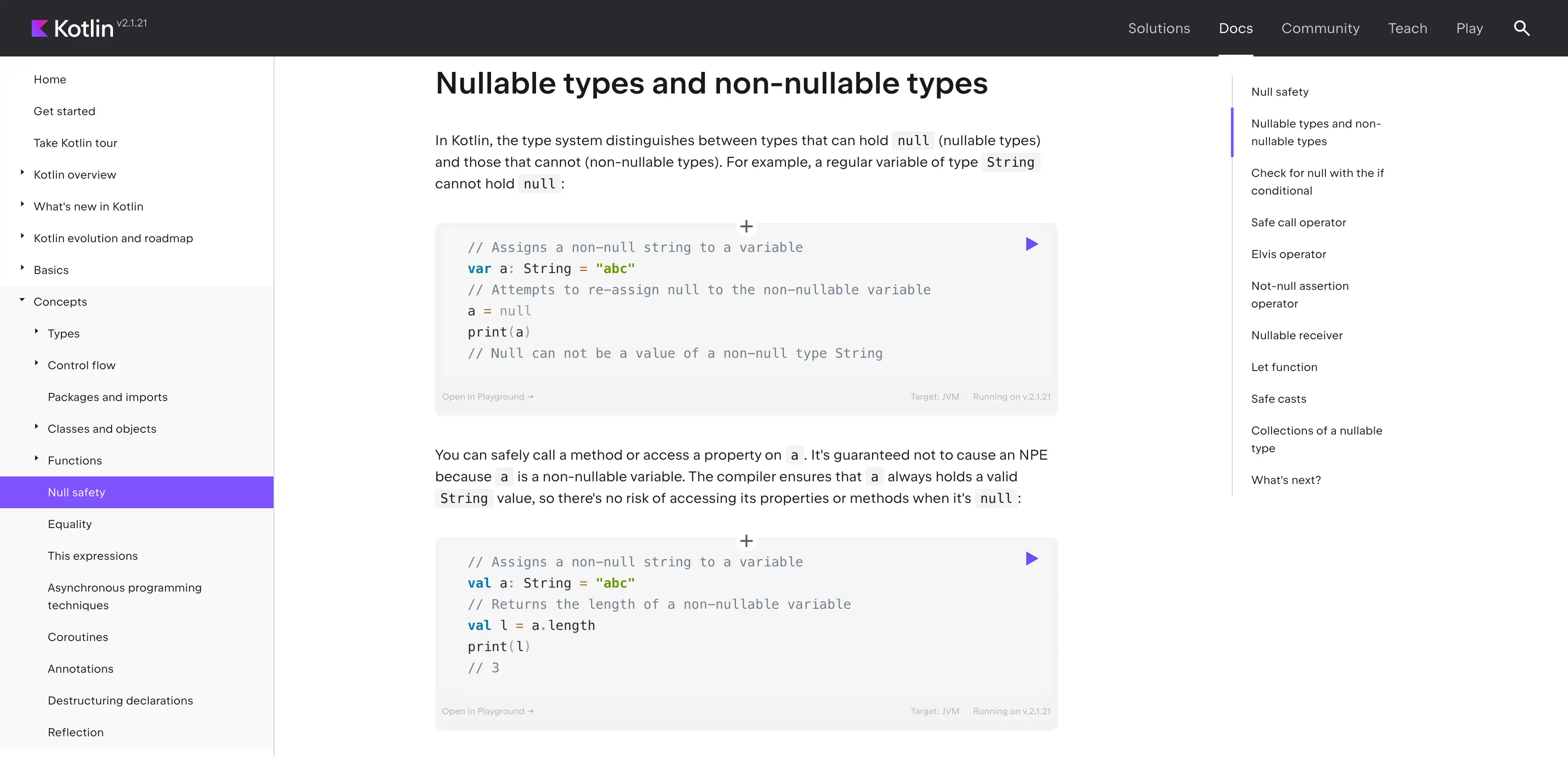This screenshot has width=1568, height=757.
Task: Open the Play menu item
Action: (x=1469, y=28)
